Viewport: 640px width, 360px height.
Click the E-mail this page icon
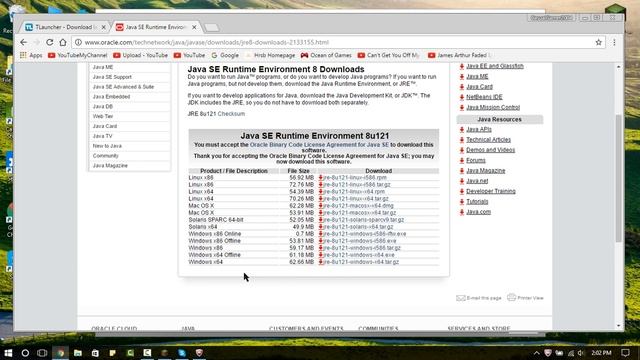pos(460,298)
